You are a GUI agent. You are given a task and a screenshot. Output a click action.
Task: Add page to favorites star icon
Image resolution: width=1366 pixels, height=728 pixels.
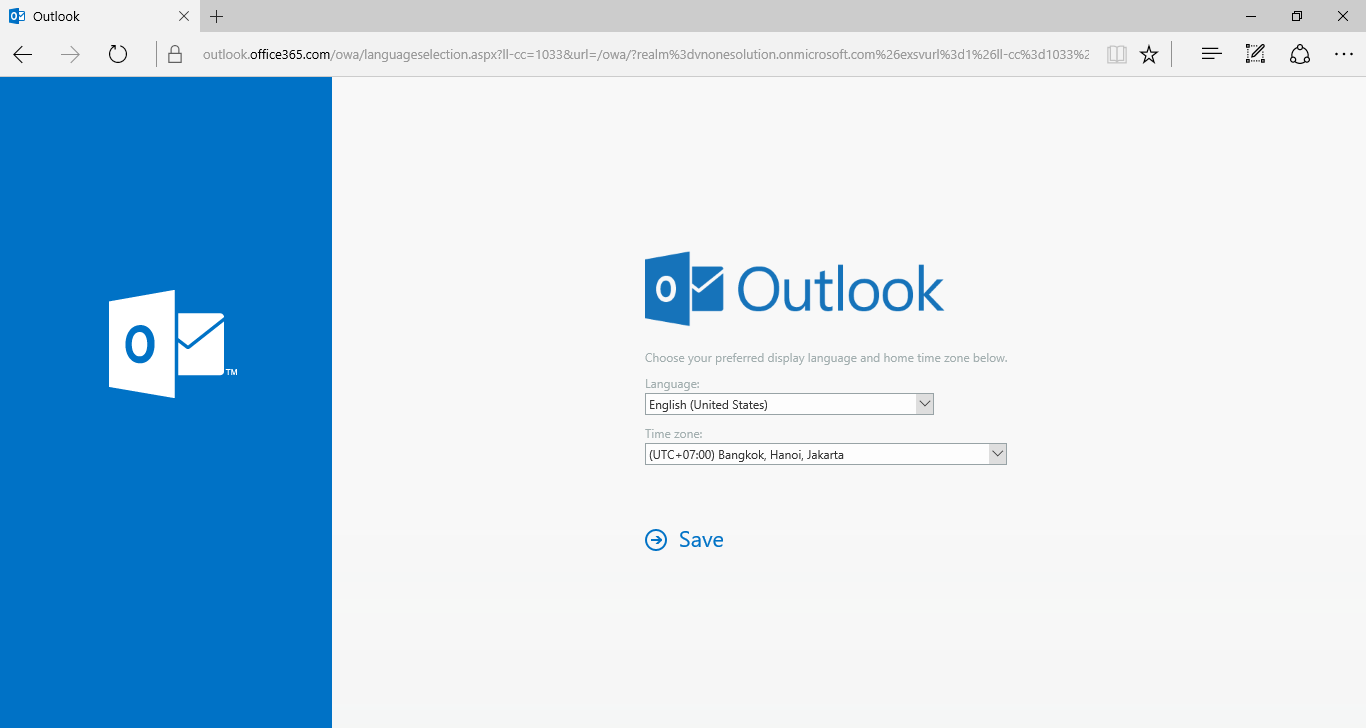coord(1149,54)
